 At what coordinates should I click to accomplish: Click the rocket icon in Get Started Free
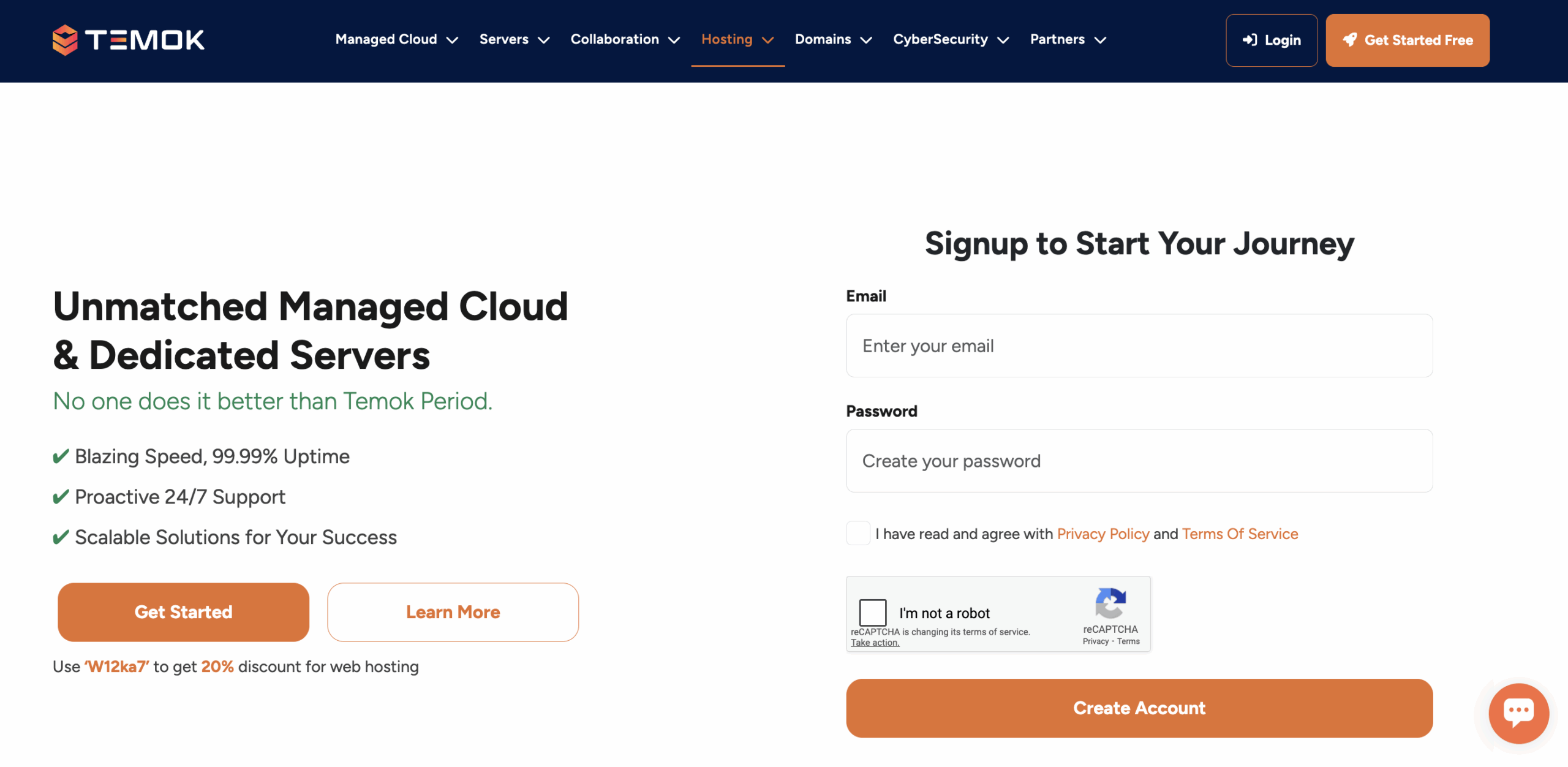pyautogui.click(x=1350, y=40)
